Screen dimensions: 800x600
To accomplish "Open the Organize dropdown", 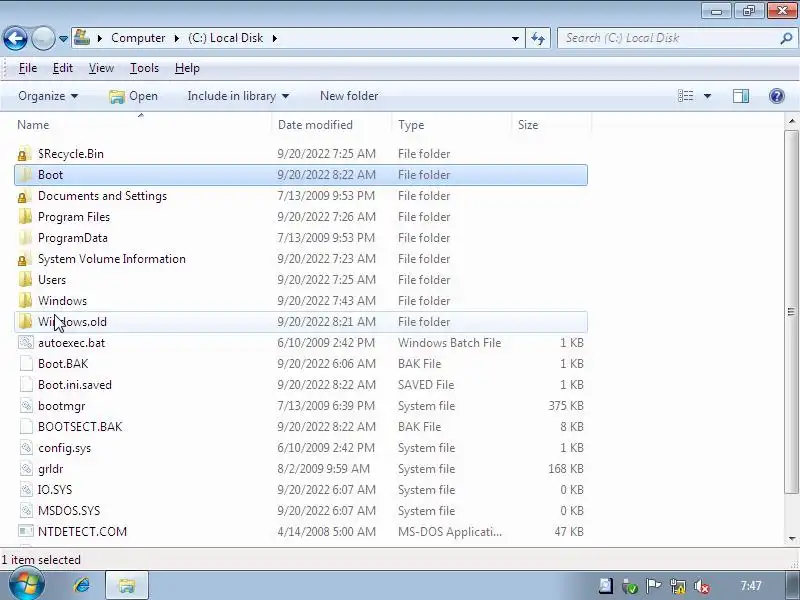I will (x=48, y=96).
